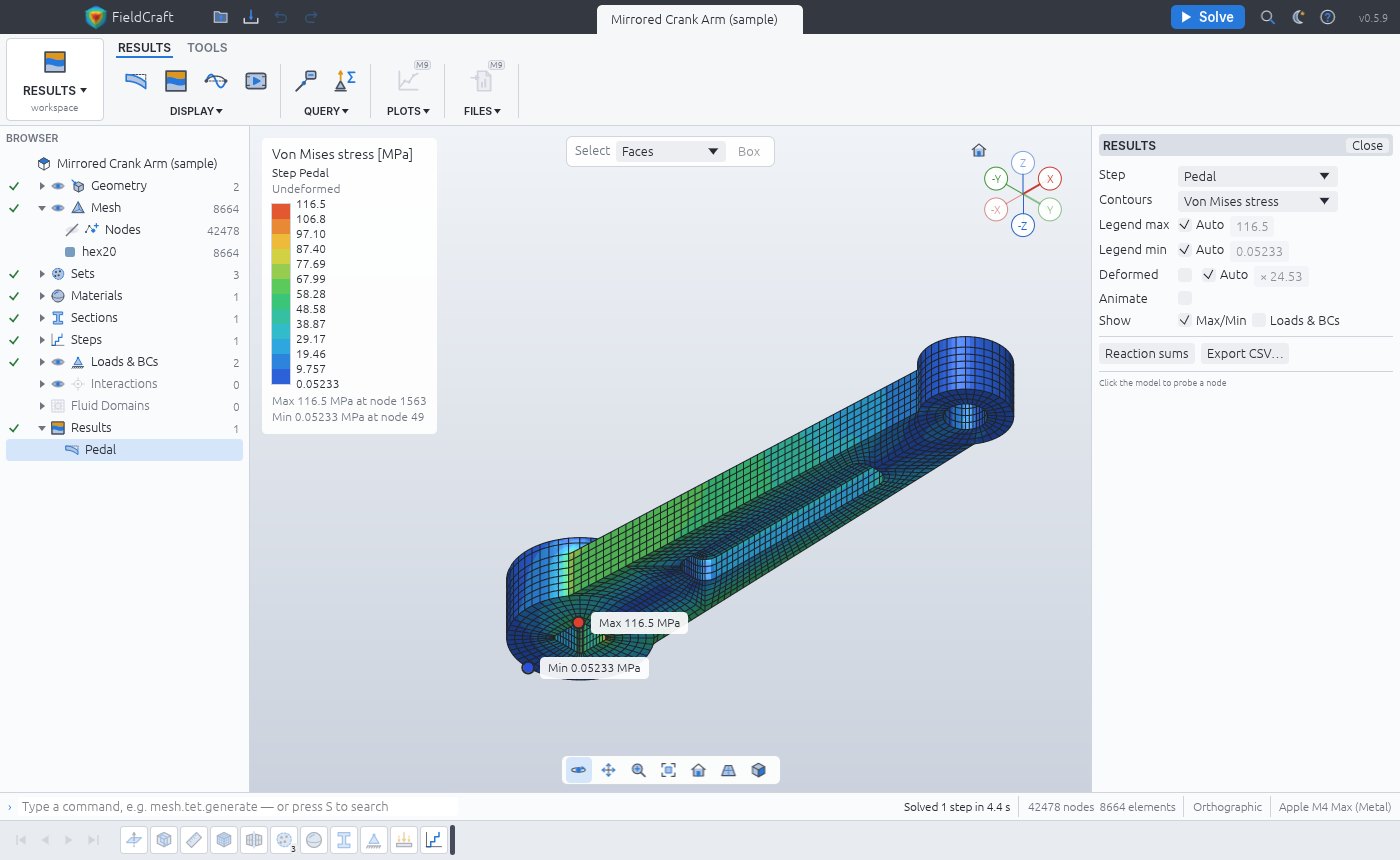Activate the pan view tool
The image size is (1400, 860).
[608, 770]
